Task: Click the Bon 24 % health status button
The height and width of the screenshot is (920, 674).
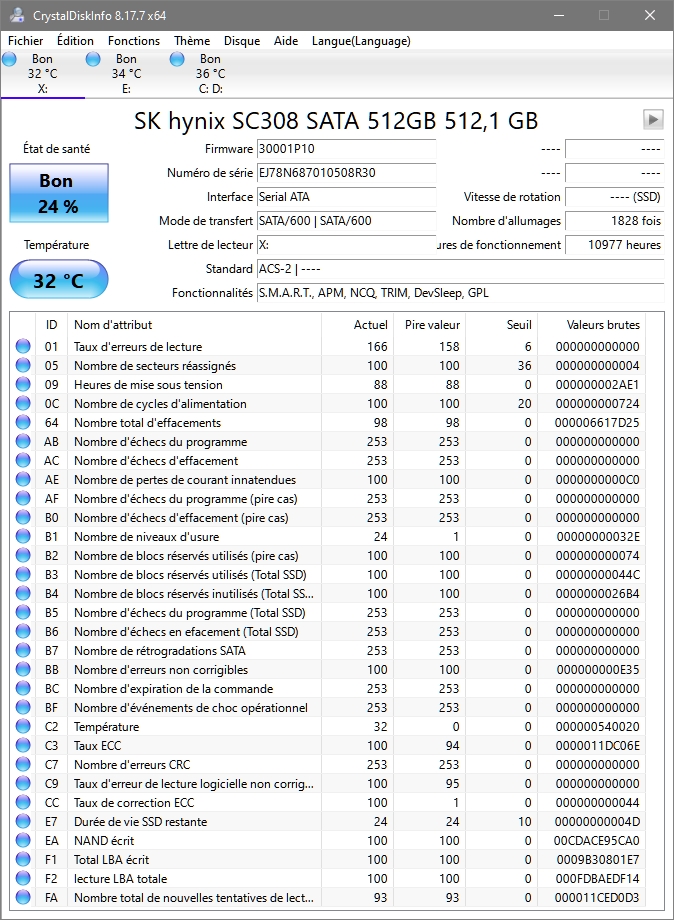Action: pyautogui.click(x=57, y=193)
